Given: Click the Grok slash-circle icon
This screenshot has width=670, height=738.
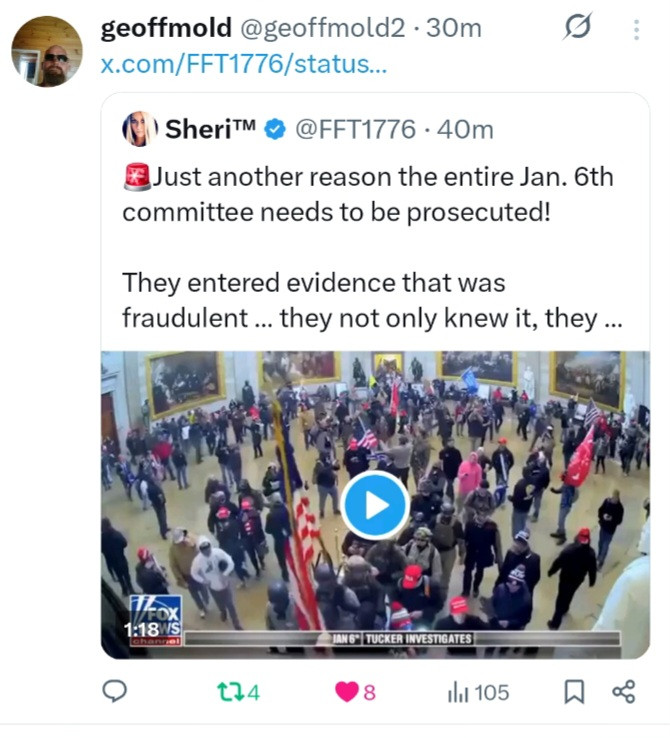Looking at the screenshot, I should coord(577,26).
